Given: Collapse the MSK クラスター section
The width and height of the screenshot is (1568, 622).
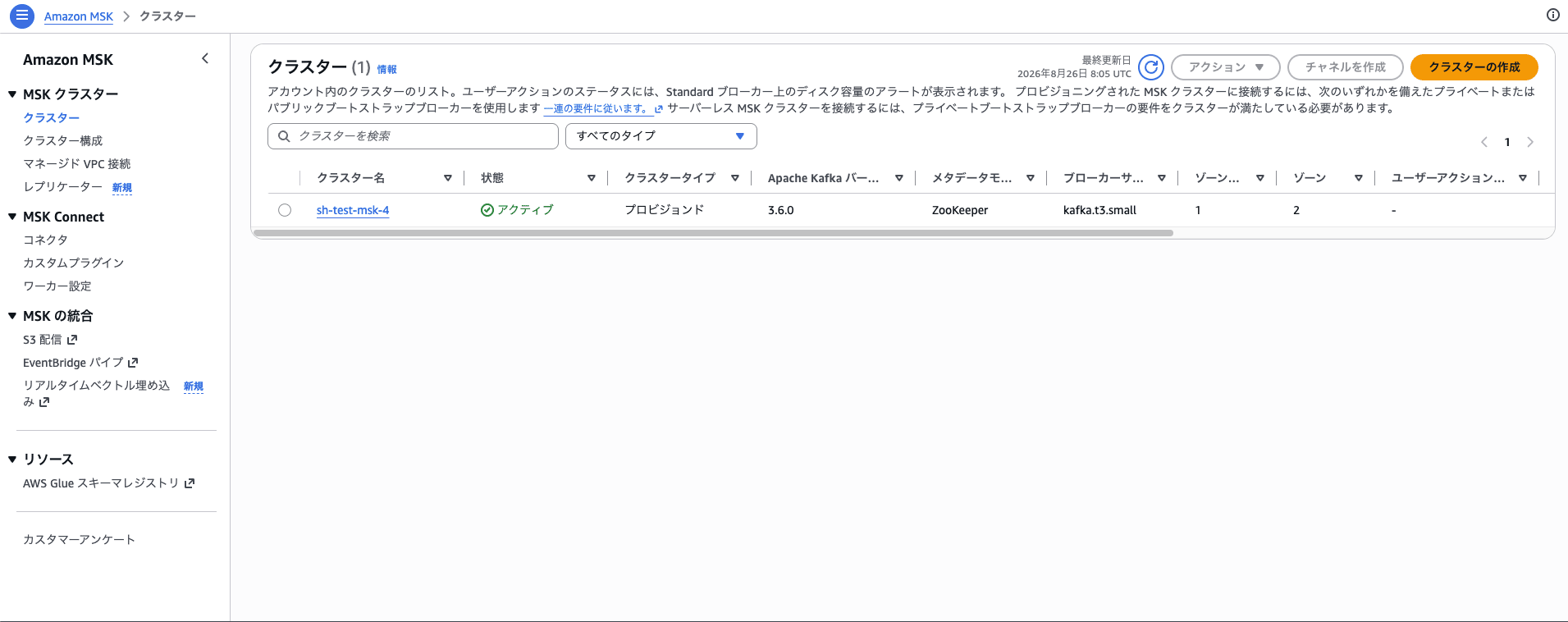Looking at the screenshot, I should click(x=12, y=94).
